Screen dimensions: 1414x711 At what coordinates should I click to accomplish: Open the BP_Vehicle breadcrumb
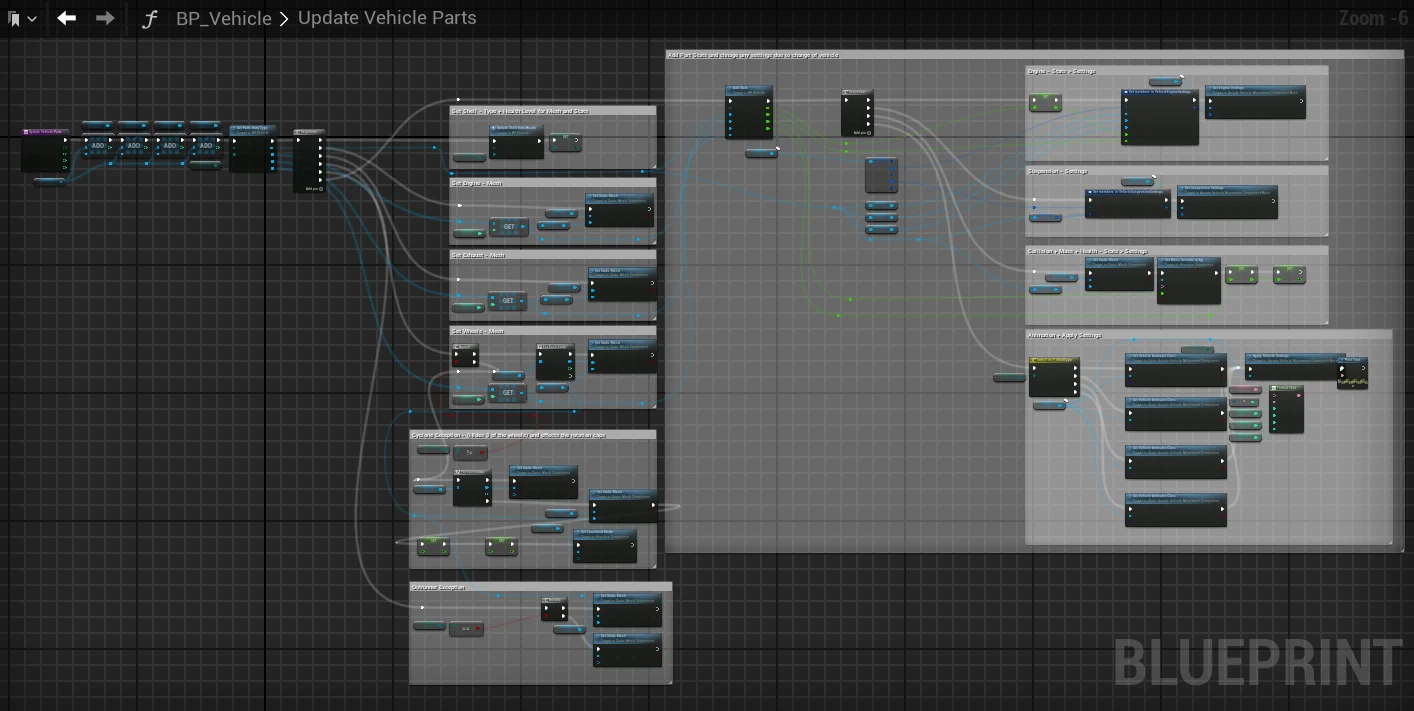pyautogui.click(x=223, y=18)
